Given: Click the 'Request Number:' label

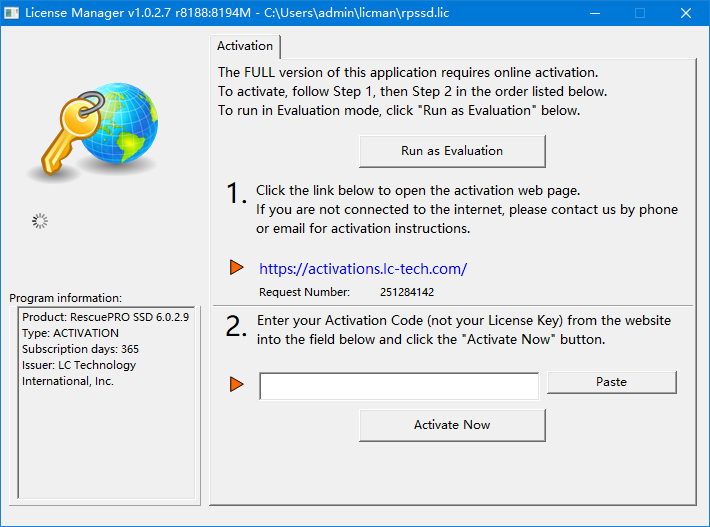Looking at the screenshot, I should pyautogui.click(x=304, y=292).
